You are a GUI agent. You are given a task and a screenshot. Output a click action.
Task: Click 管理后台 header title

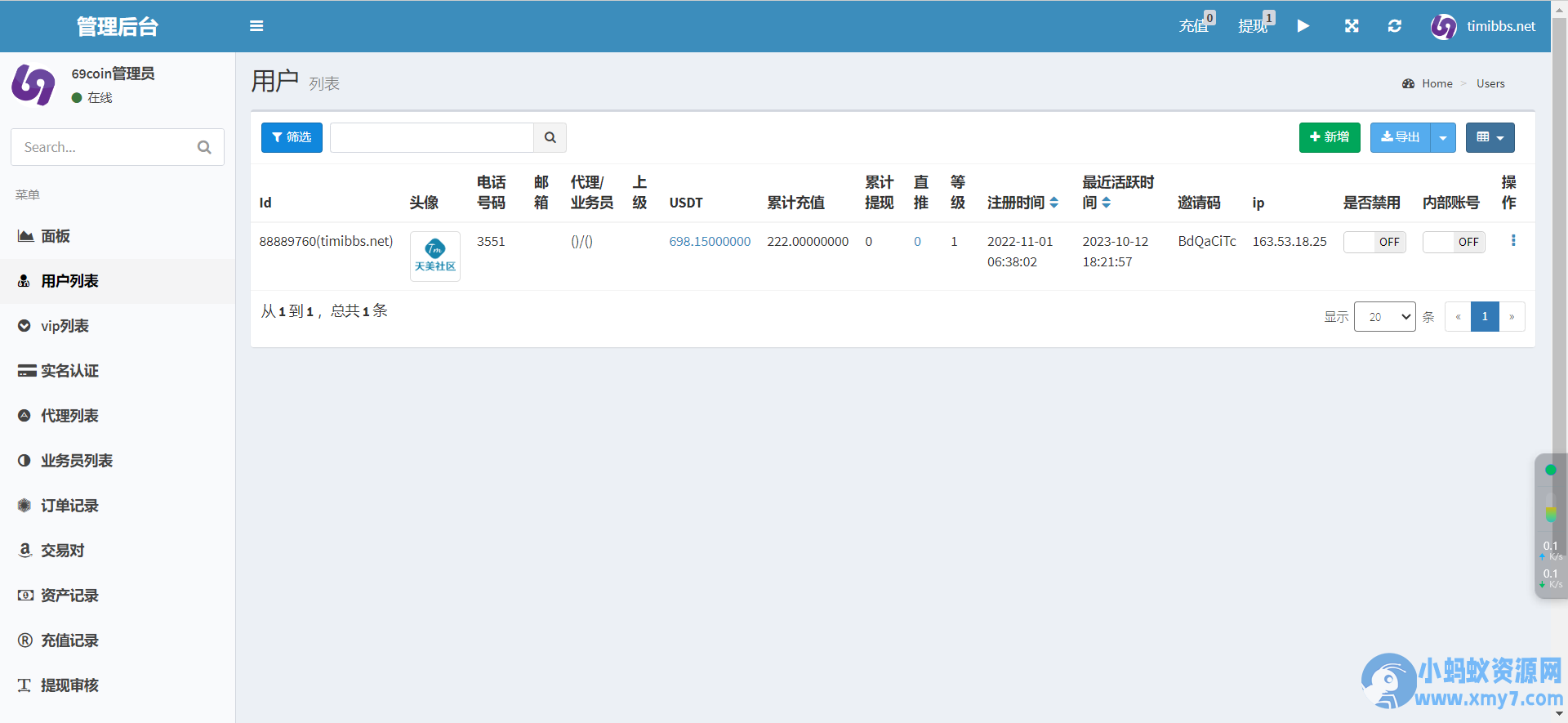118,26
